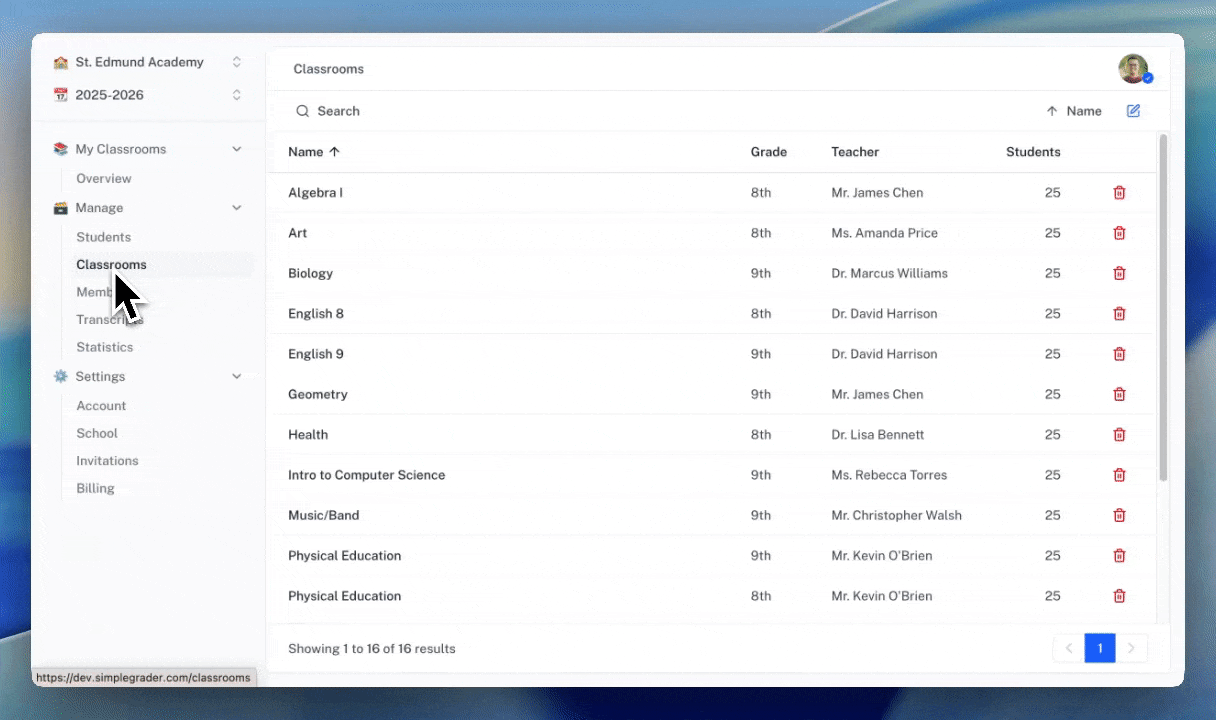The height and width of the screenshot is (720, 1216).
Task: Select Students under the Manage menu
Action: coord(103,236)
